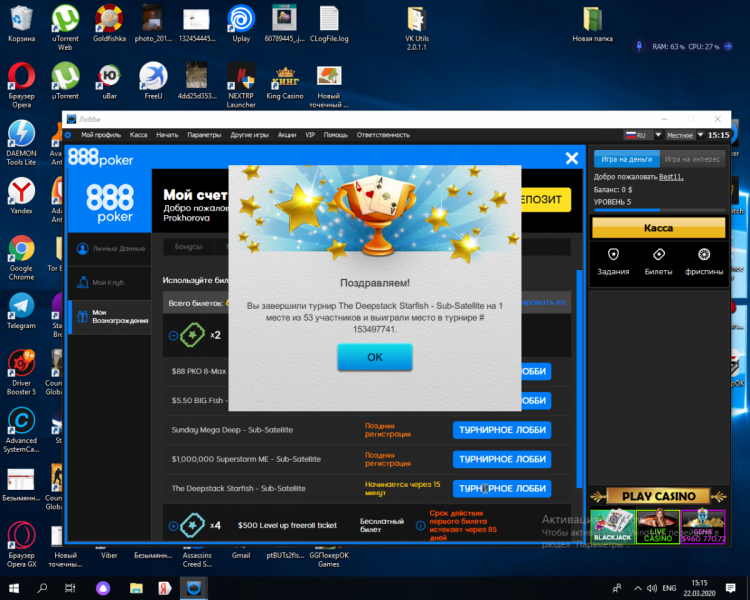
Task: Collapse the x4 freeroll ticket group
Action: tap(173, 524)
